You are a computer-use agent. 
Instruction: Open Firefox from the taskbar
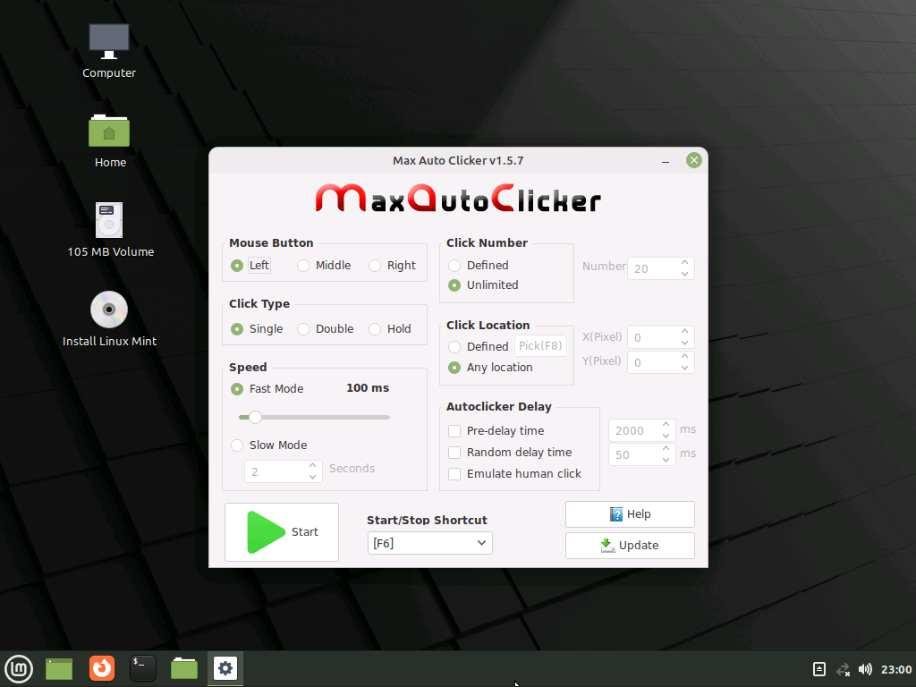tap(101, 668)
